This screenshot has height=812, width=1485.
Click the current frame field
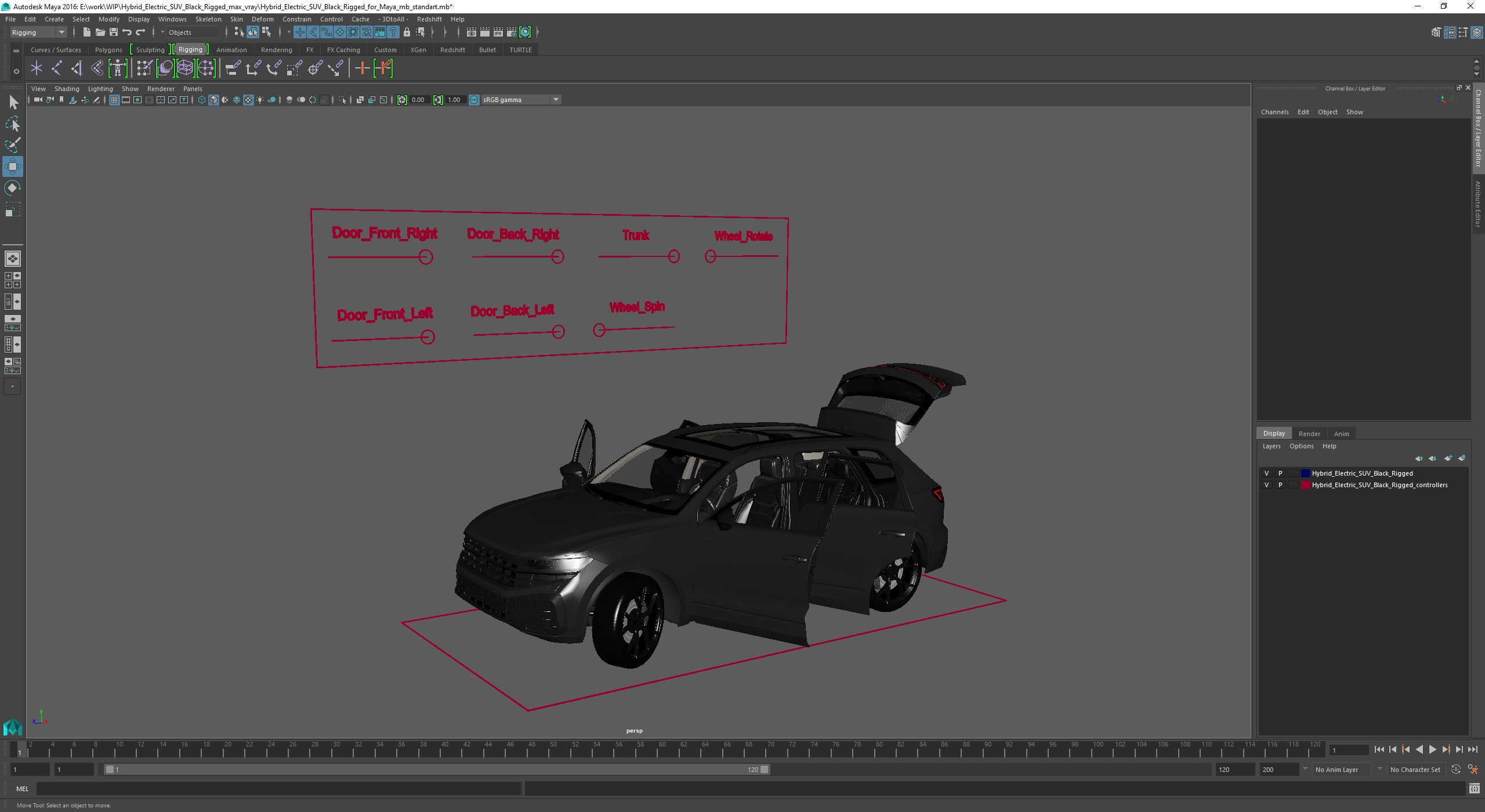(1349, 751)
